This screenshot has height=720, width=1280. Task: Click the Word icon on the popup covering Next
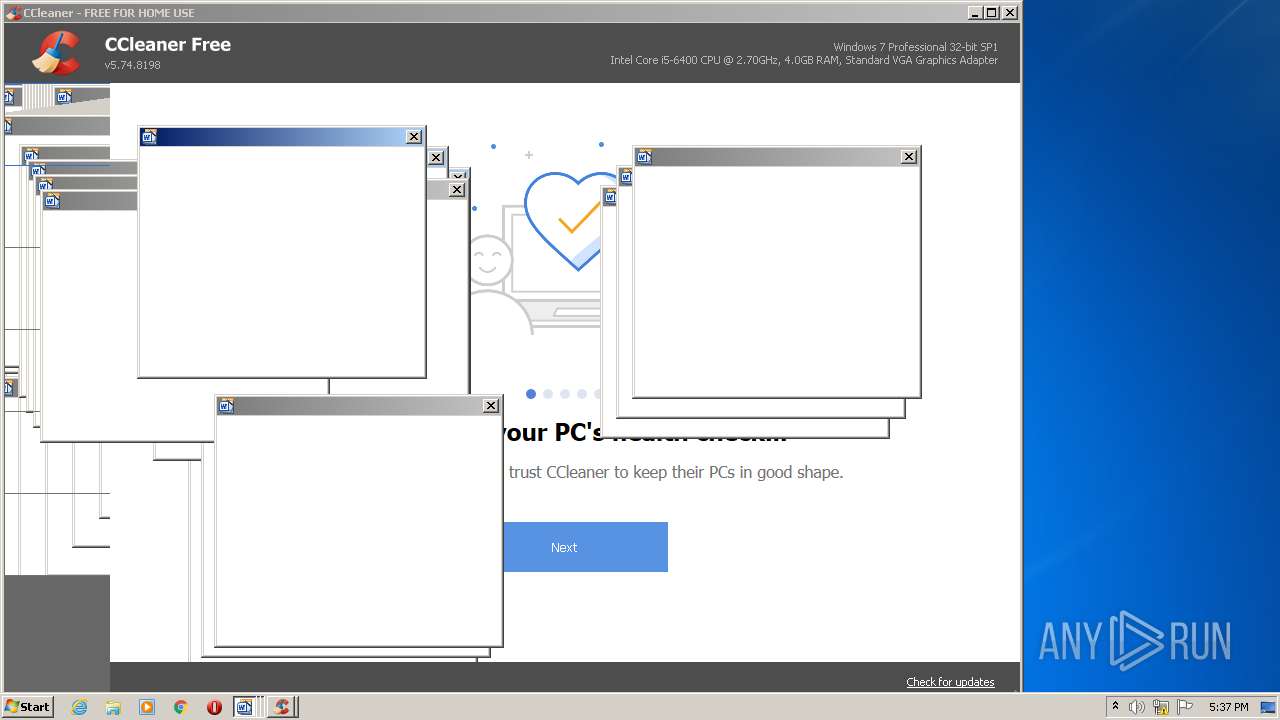pyautogui.click(x=226, y=406)
